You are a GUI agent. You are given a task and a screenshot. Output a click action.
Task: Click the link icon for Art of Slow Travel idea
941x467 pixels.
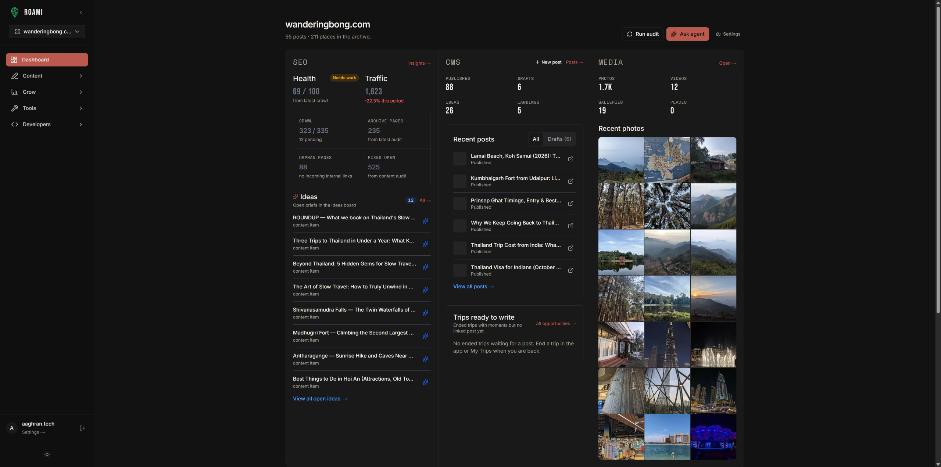(x=425, y=290)
